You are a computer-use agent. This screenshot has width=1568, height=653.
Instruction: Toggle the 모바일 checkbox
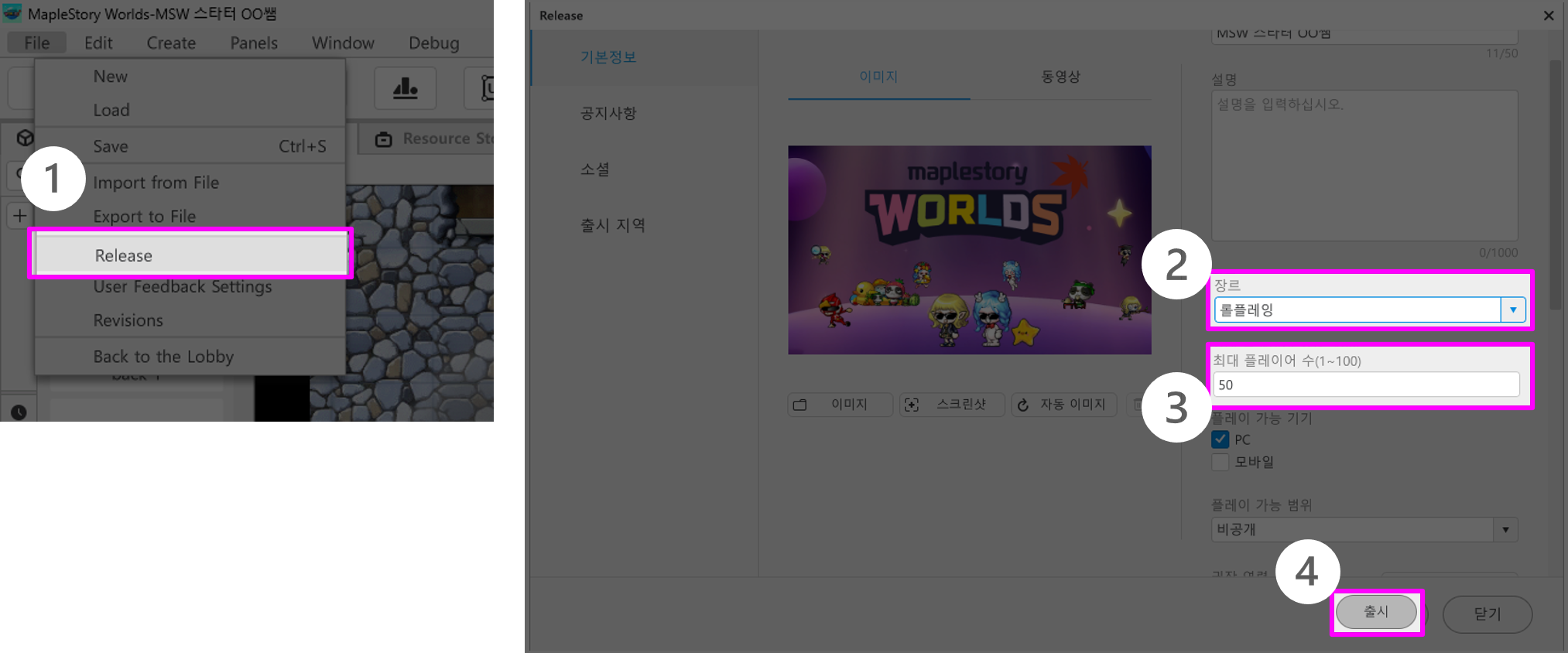click(1221, 462)
